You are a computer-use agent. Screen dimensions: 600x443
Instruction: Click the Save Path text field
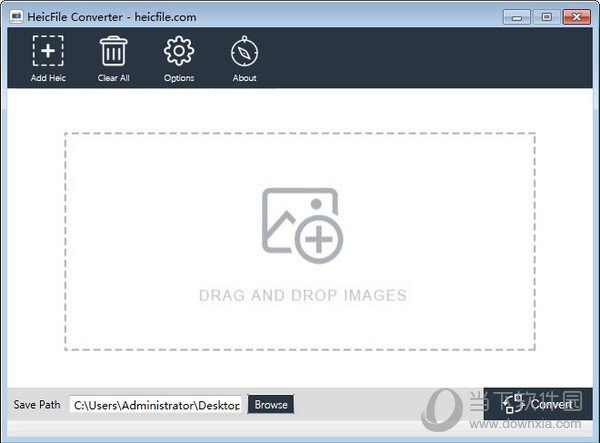tap(155, 405)
